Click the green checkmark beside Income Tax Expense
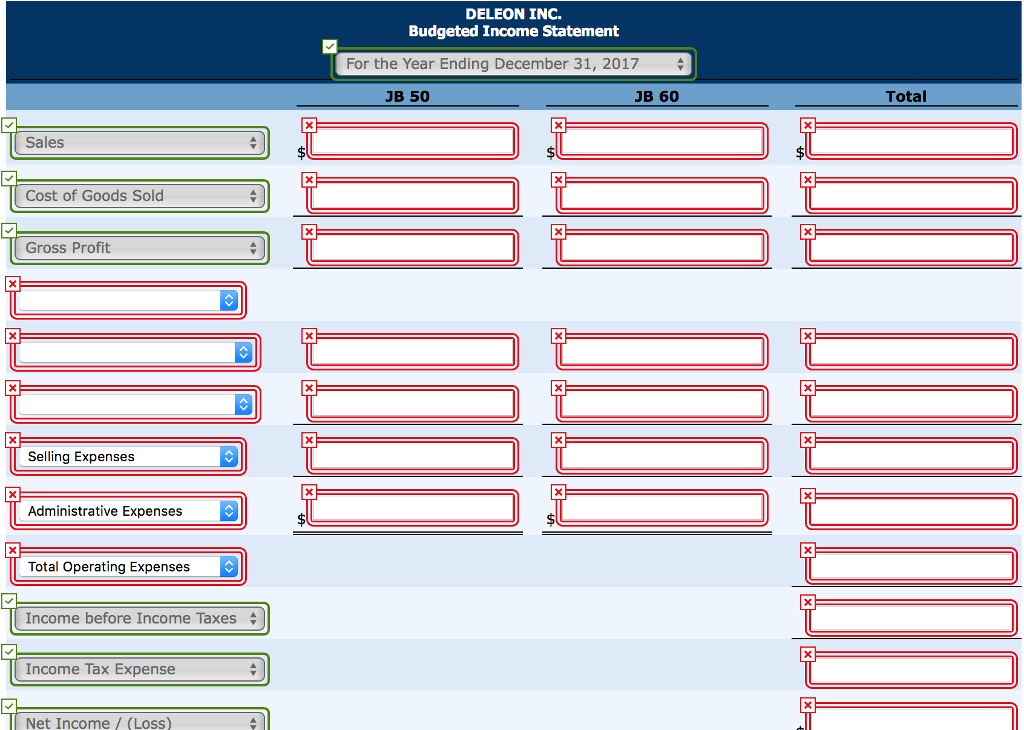The width and height of the screenshot is (1024, 730). pos(9,652)
